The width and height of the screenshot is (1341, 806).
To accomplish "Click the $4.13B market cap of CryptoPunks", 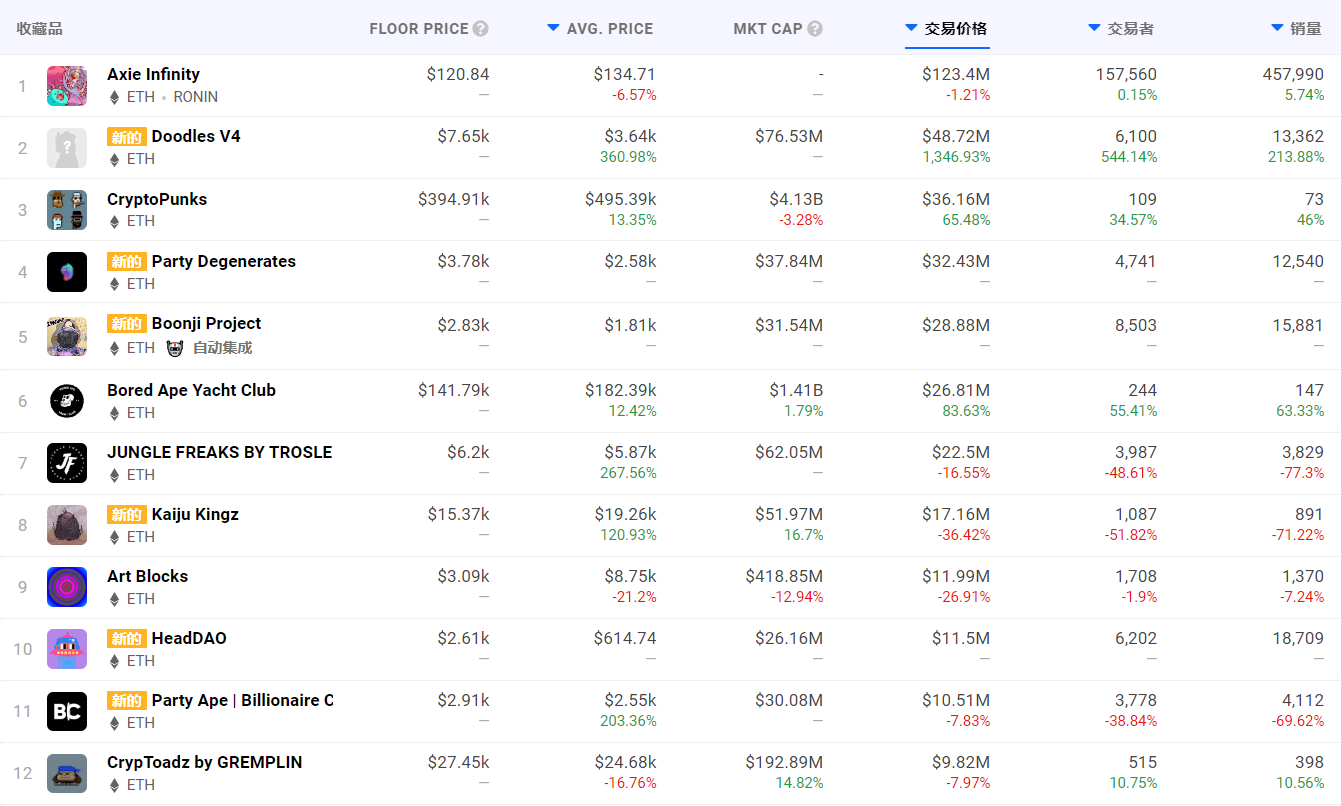I will pos(796,199).
